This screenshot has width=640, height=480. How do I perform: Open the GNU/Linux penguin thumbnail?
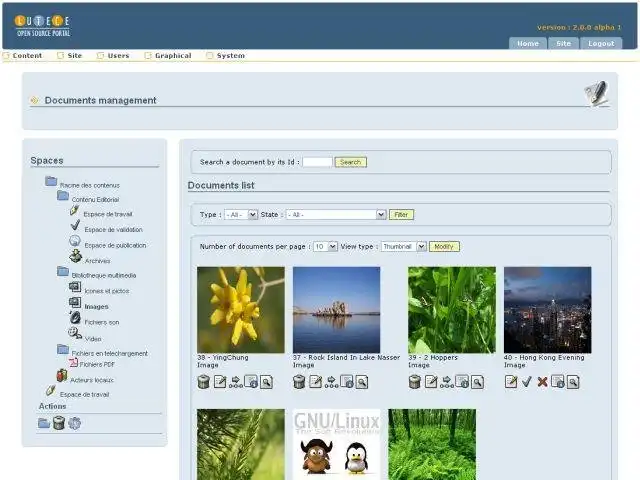point(336,444)
